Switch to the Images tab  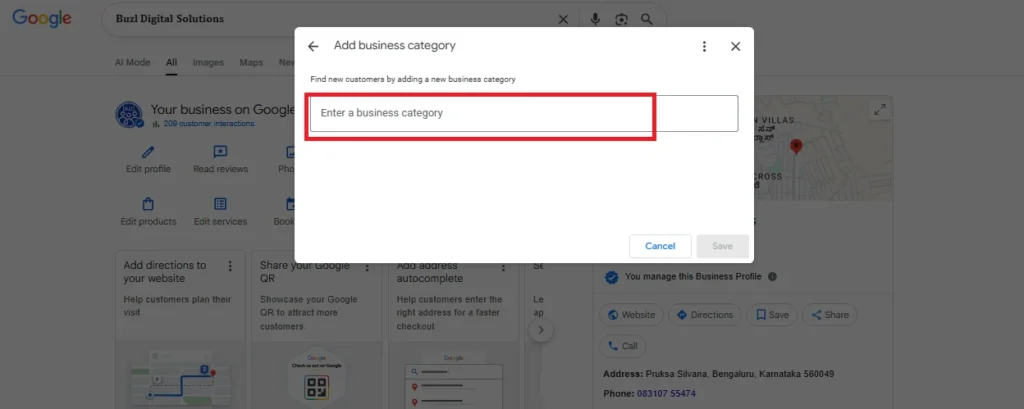tap(208, 63)
